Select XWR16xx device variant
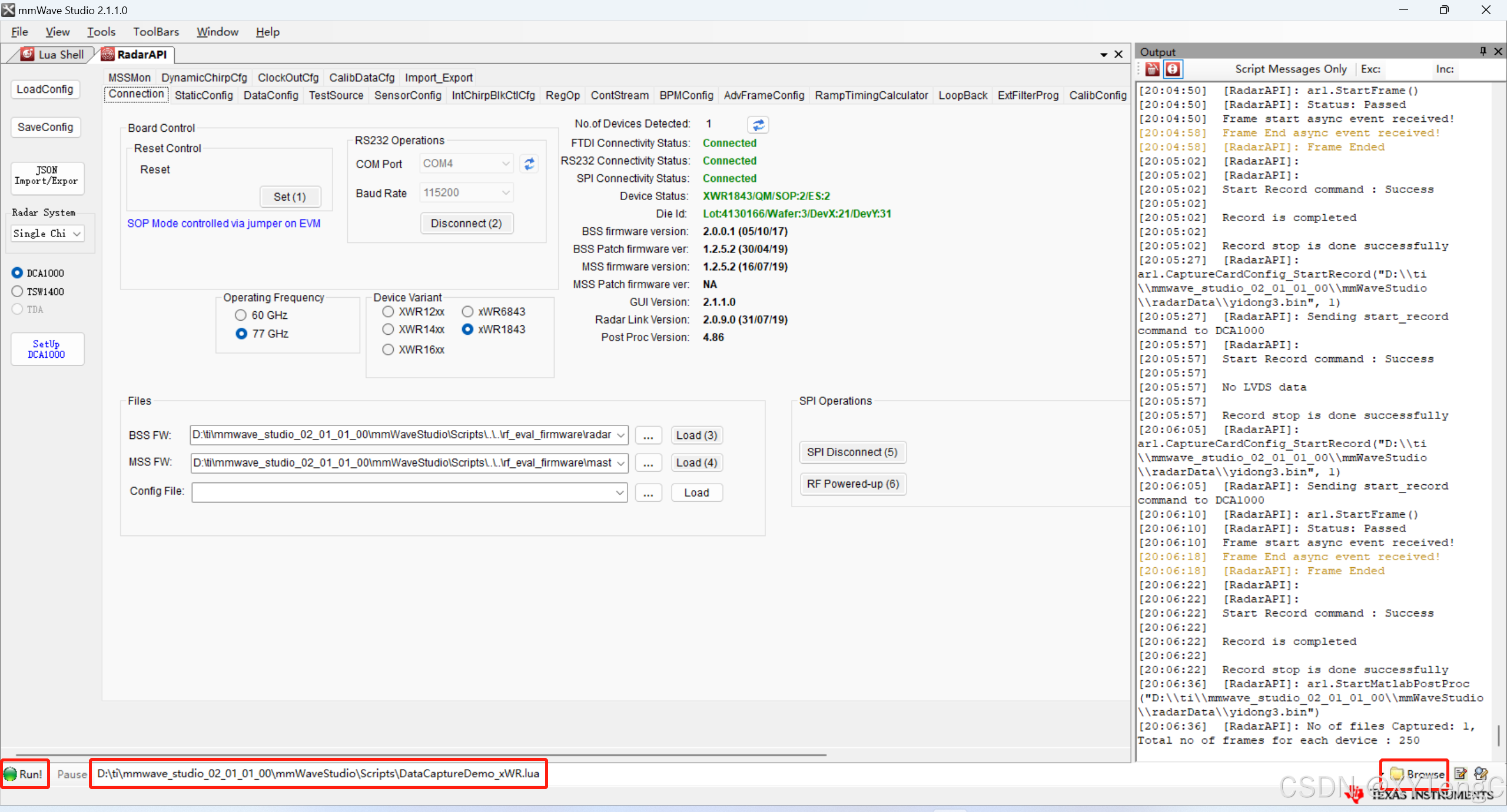Image resolution: width=1507 pixels, height=812 pixels. coord(388,350)
